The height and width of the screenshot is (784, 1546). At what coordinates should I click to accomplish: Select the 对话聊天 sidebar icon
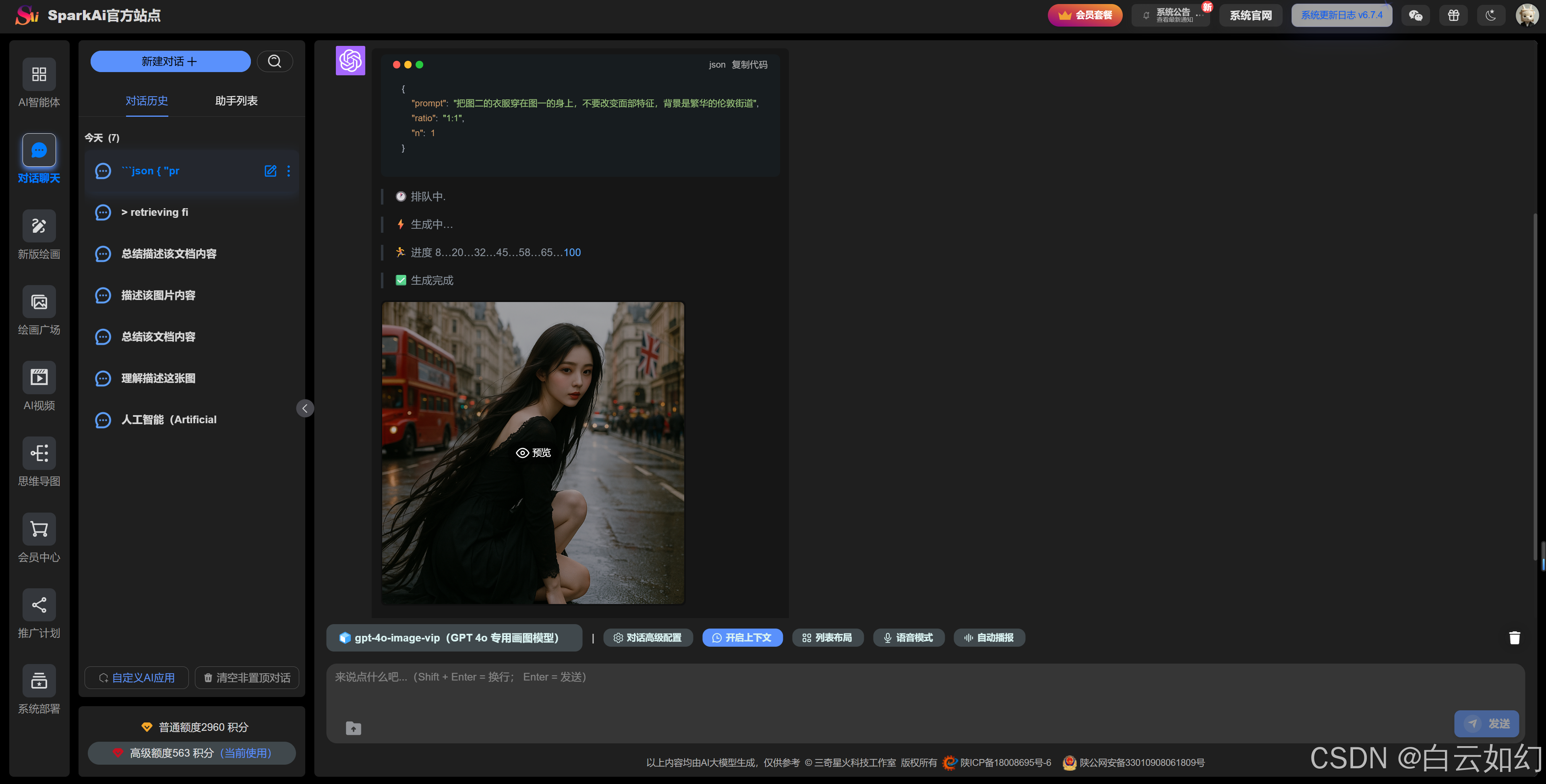pyautogui.click(x=39, y=150)
